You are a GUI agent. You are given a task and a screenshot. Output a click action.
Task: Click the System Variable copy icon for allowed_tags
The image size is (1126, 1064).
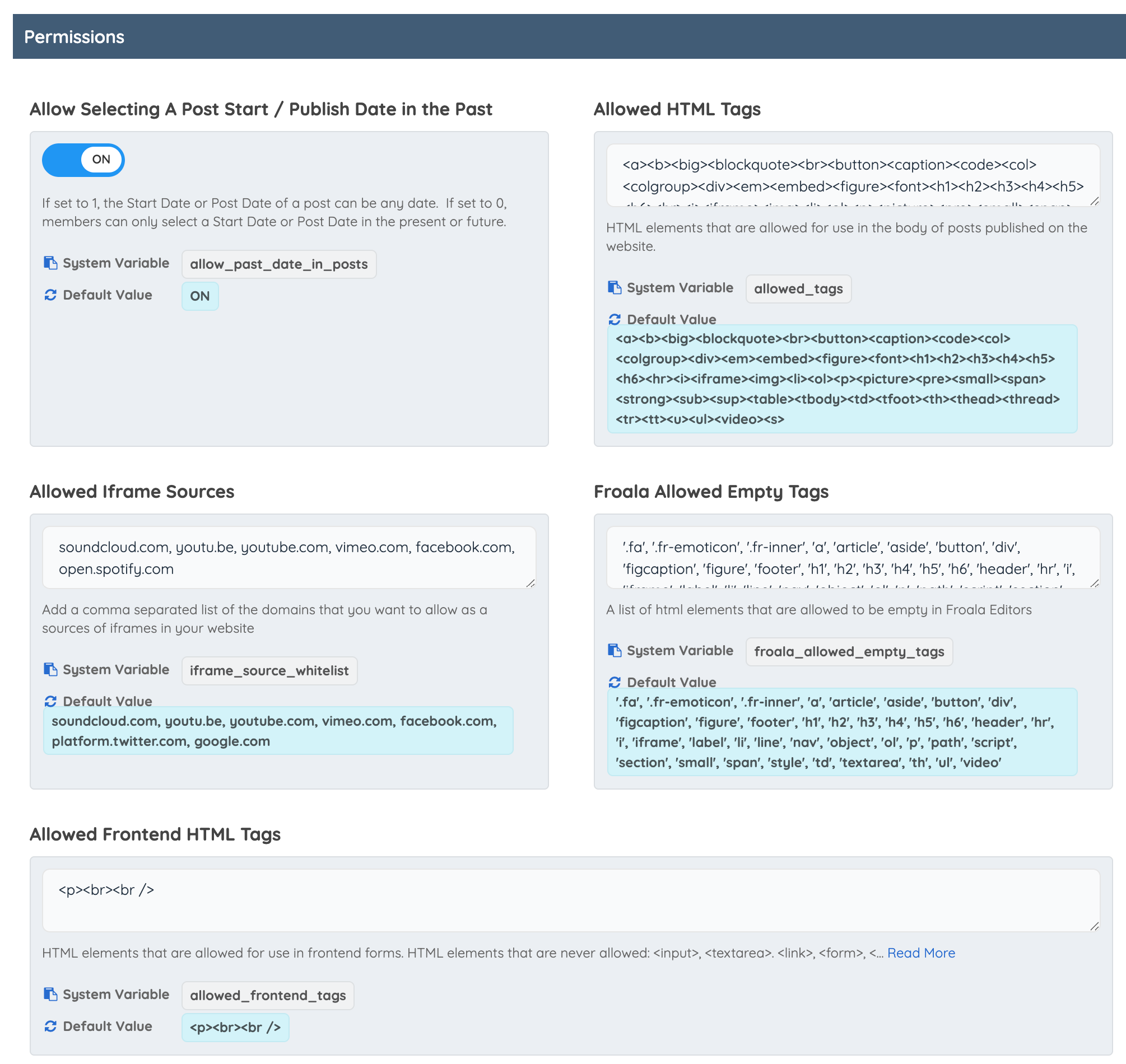pos(615,287)
